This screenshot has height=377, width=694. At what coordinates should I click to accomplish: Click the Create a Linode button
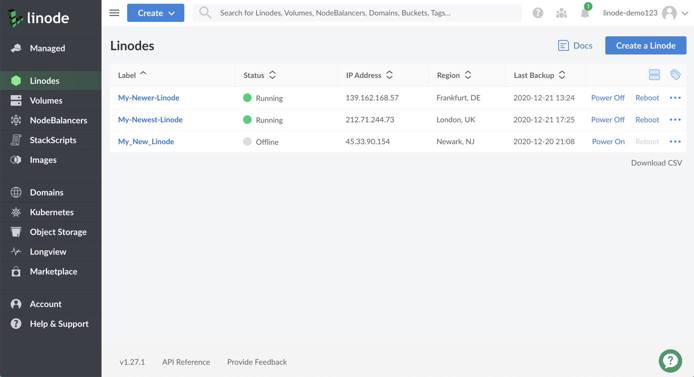coord(645,46)
